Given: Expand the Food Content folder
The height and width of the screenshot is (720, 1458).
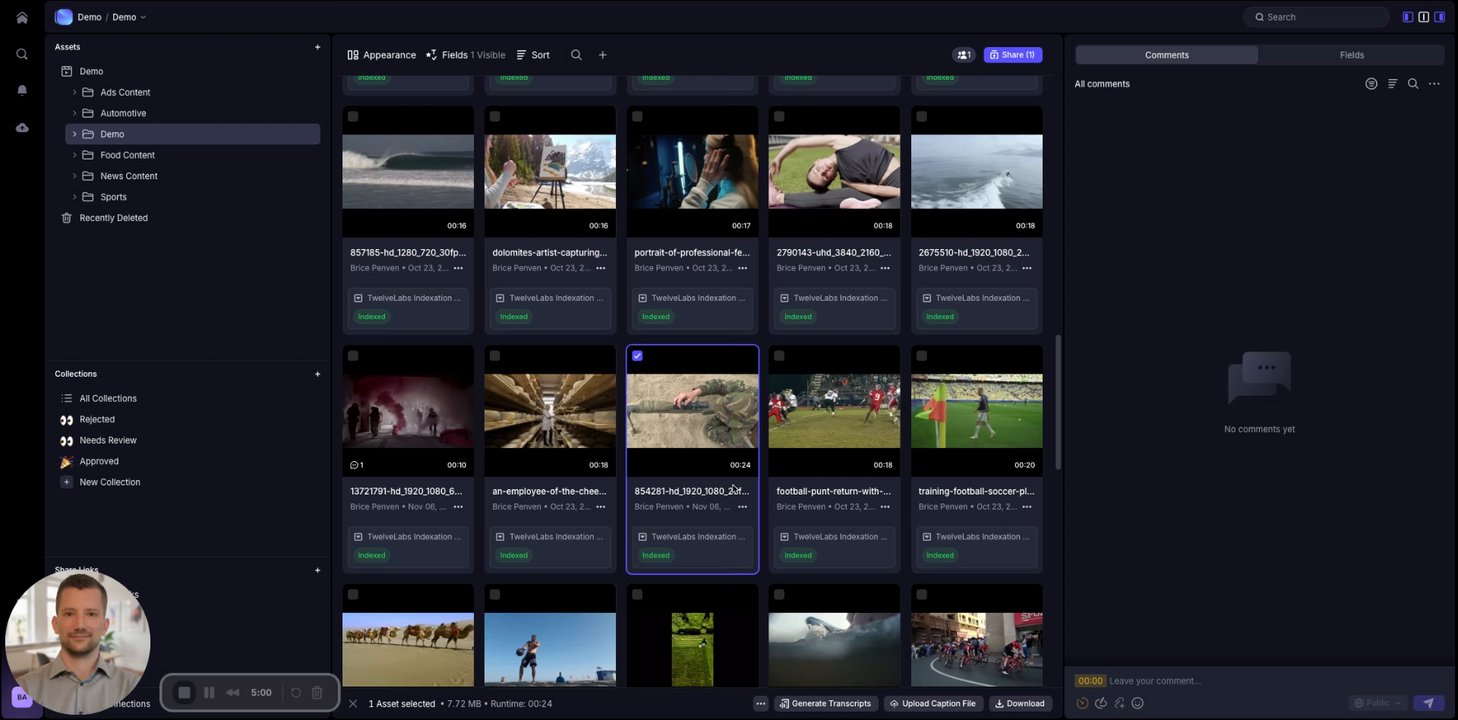Looking at the screenshot, I should (x=74, y=156).
